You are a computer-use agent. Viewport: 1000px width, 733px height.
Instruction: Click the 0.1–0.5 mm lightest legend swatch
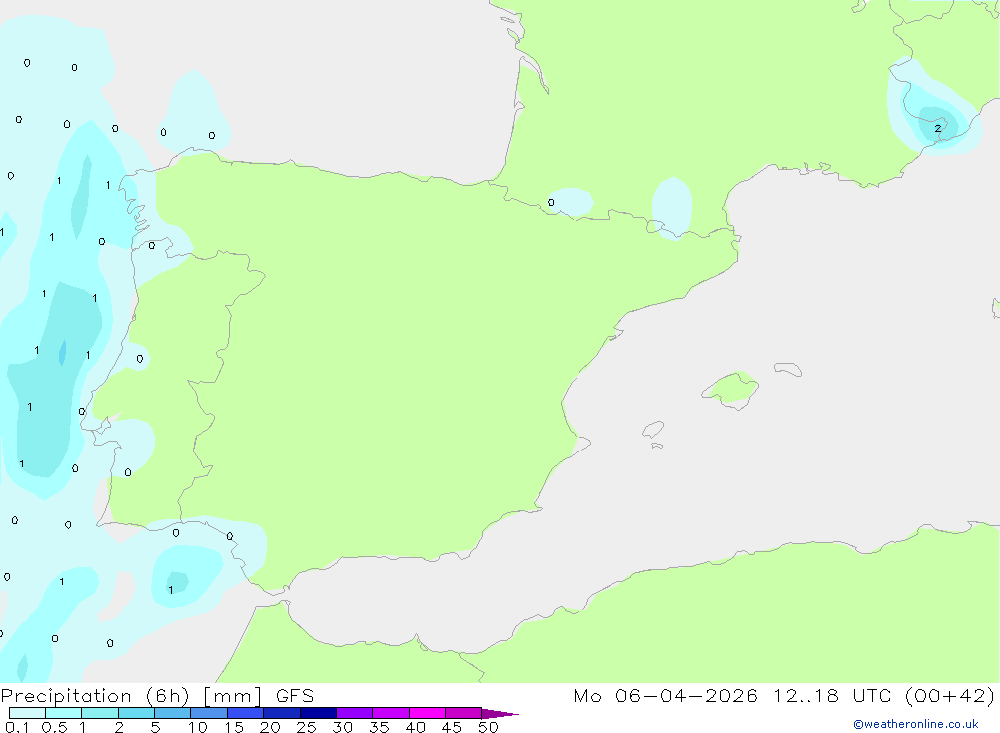point(27,713)
